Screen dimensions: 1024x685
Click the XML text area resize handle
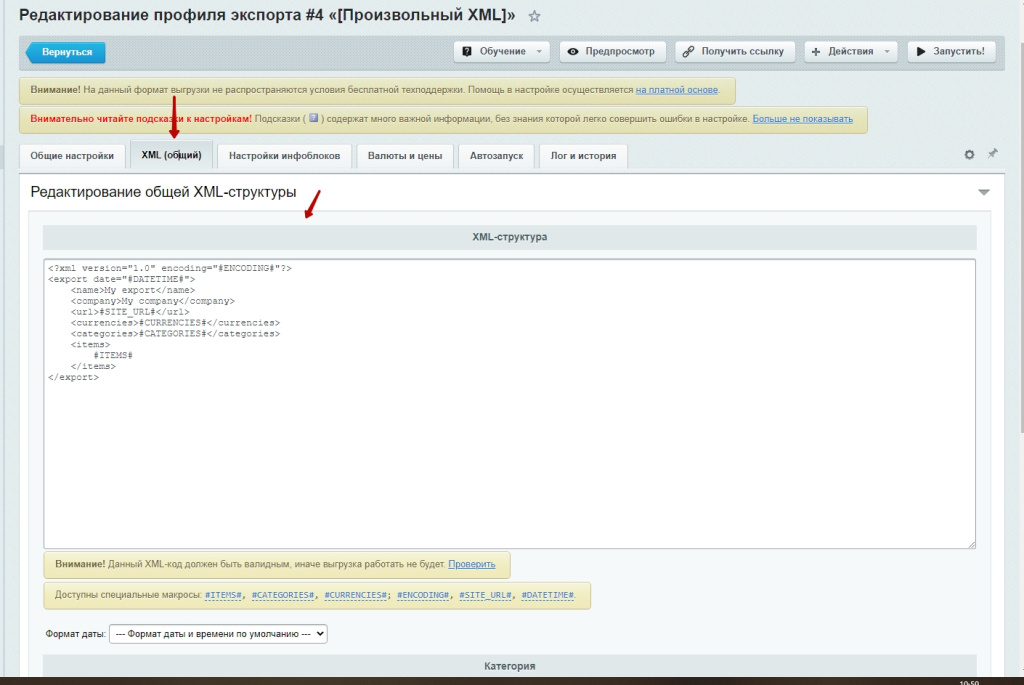971,544
